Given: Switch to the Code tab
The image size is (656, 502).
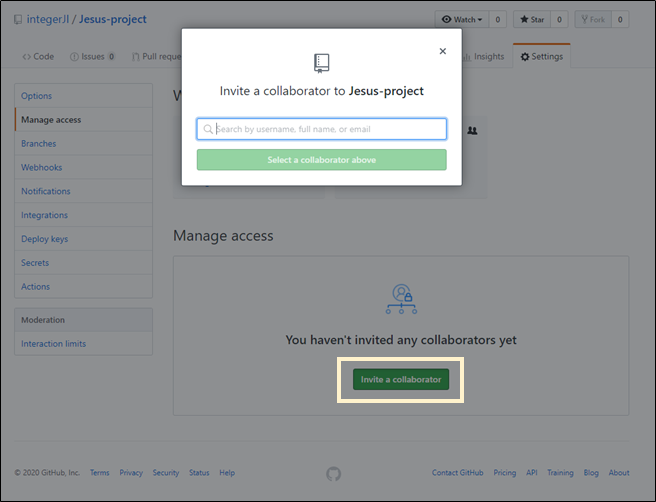Looking at the screenshot, I should point(38,56).
